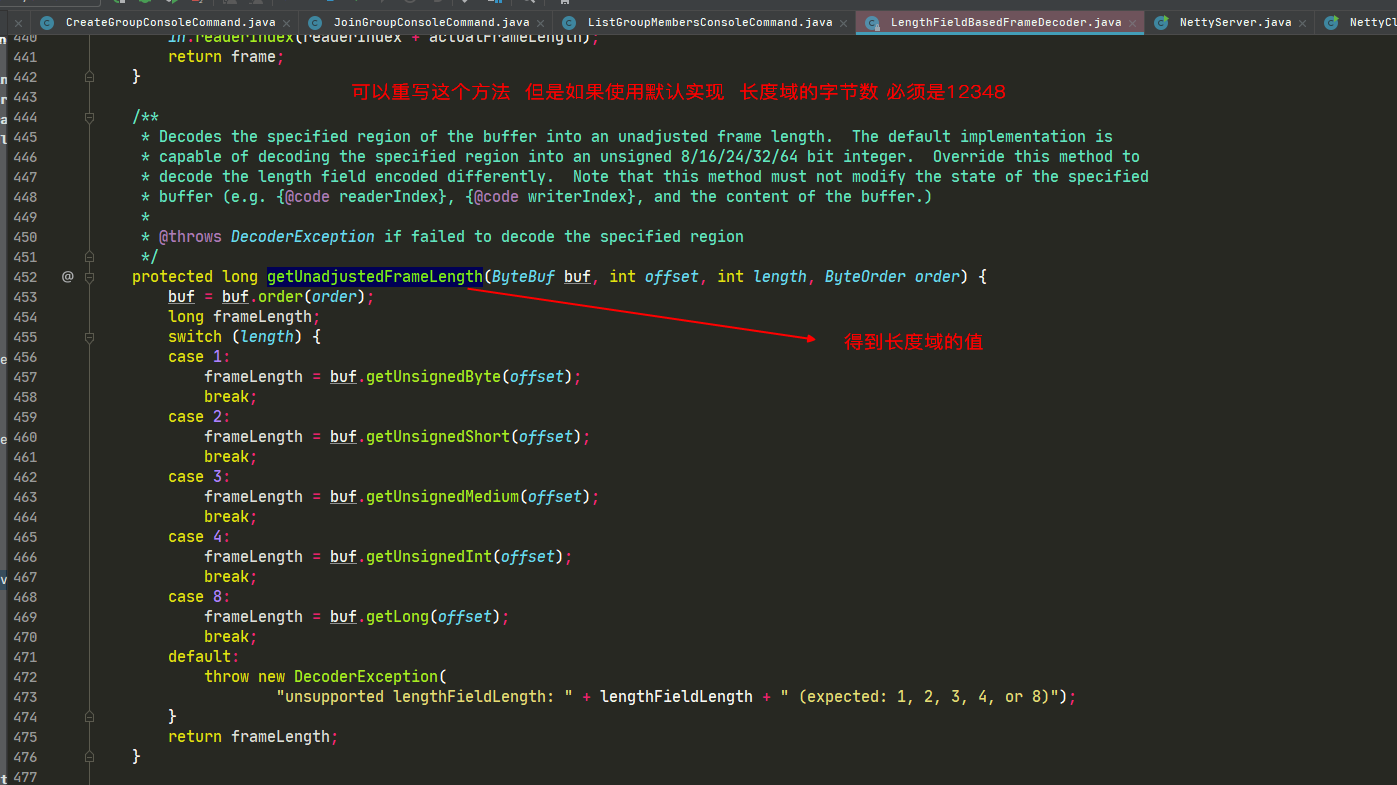
Task: Collapse getUnadjustedFrameLength method at line 452
Action: pos(89,277)
